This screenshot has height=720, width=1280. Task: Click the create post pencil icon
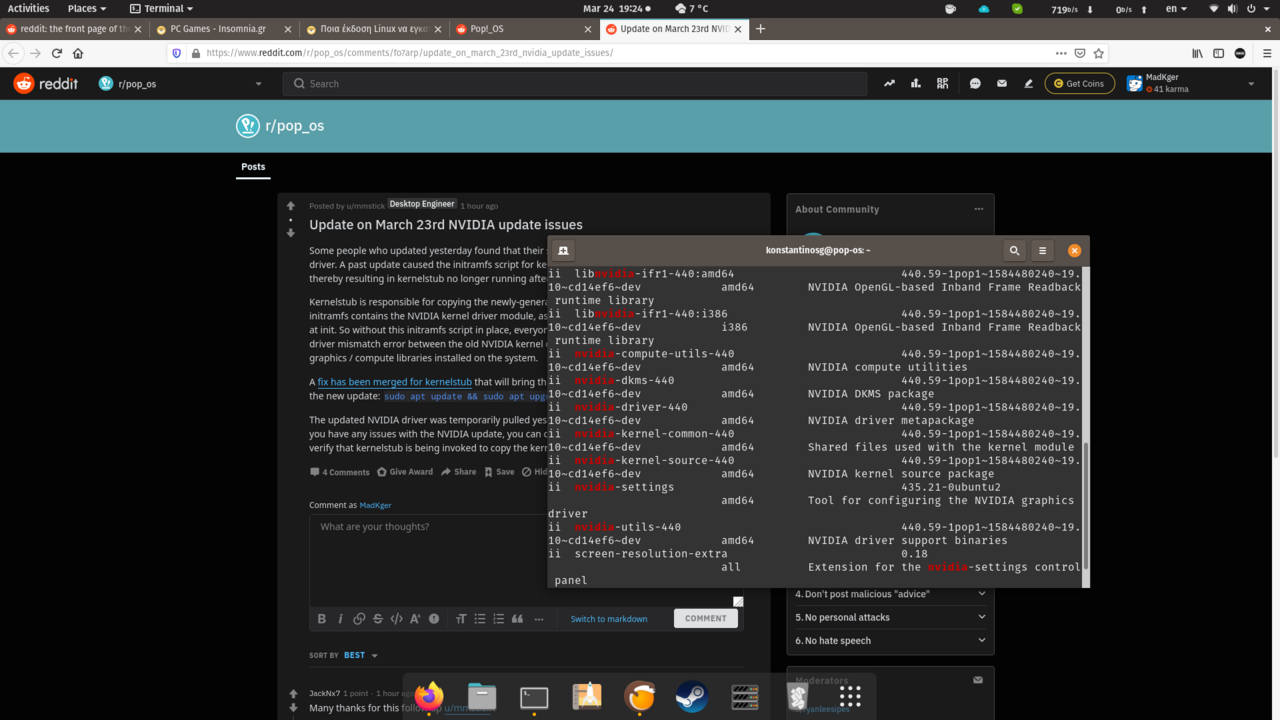pos(1028,84)
